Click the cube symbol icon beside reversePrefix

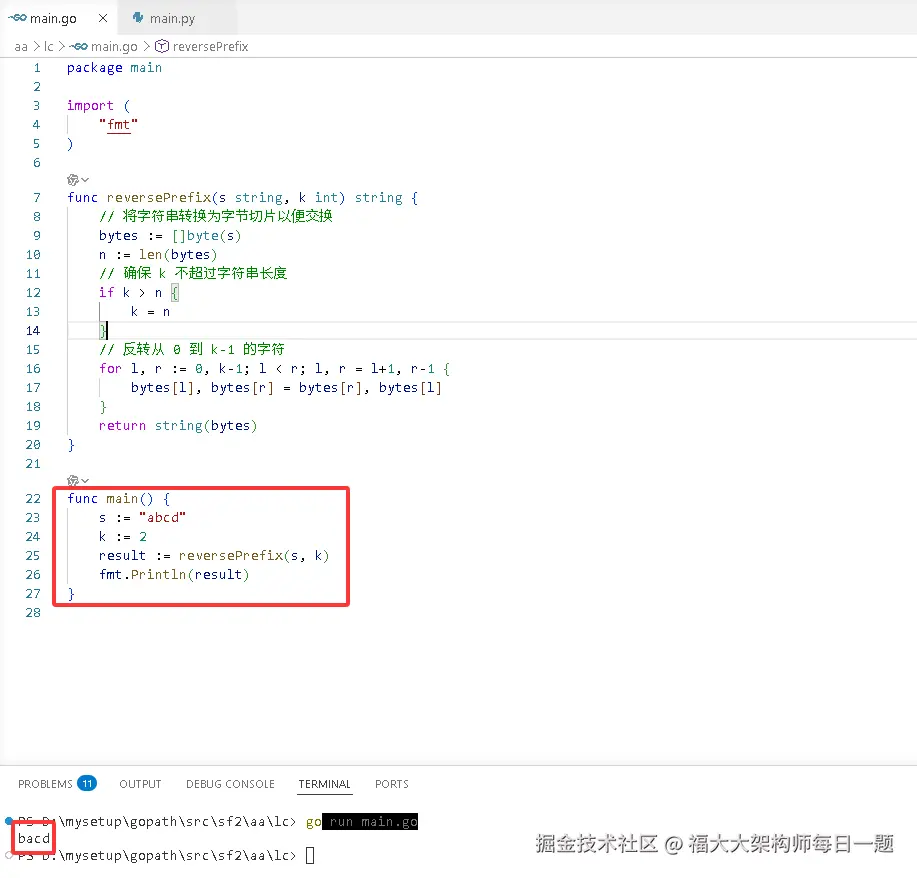(162, 47)
